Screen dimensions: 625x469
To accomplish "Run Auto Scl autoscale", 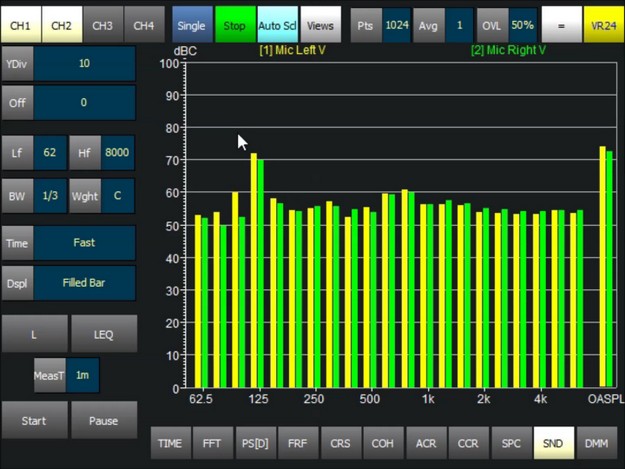I will (277, 25).
